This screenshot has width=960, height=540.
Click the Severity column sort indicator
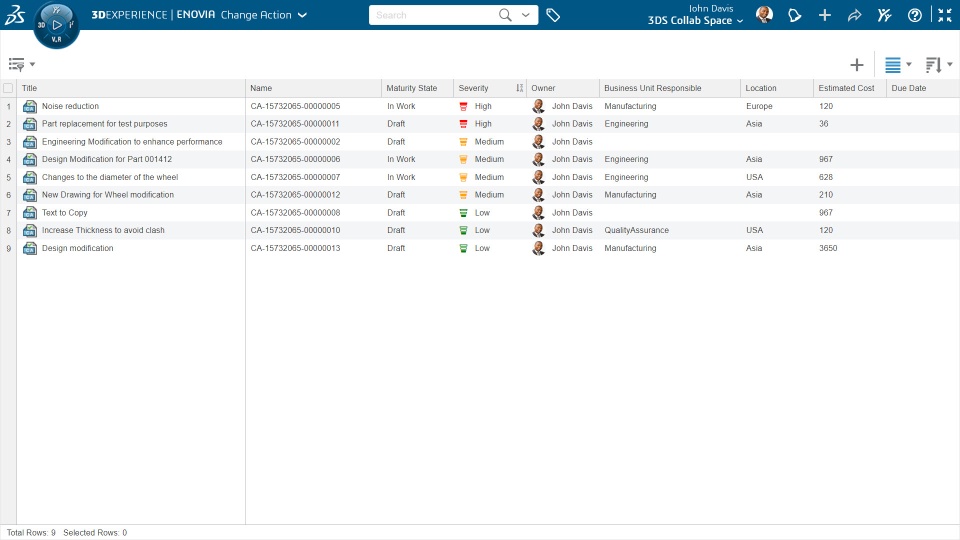(x=519, y=88)
